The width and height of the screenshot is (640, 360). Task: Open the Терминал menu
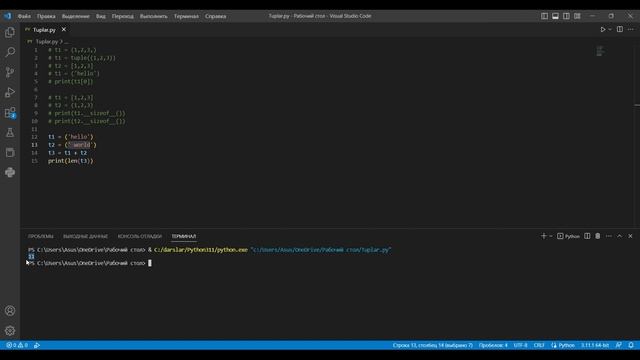(x=186, y=16)
